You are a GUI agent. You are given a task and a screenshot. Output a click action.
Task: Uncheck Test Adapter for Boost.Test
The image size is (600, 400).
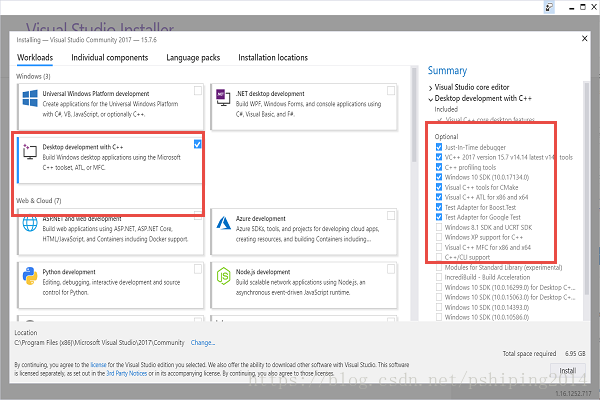pyautogui.click(x=439, y=207)
